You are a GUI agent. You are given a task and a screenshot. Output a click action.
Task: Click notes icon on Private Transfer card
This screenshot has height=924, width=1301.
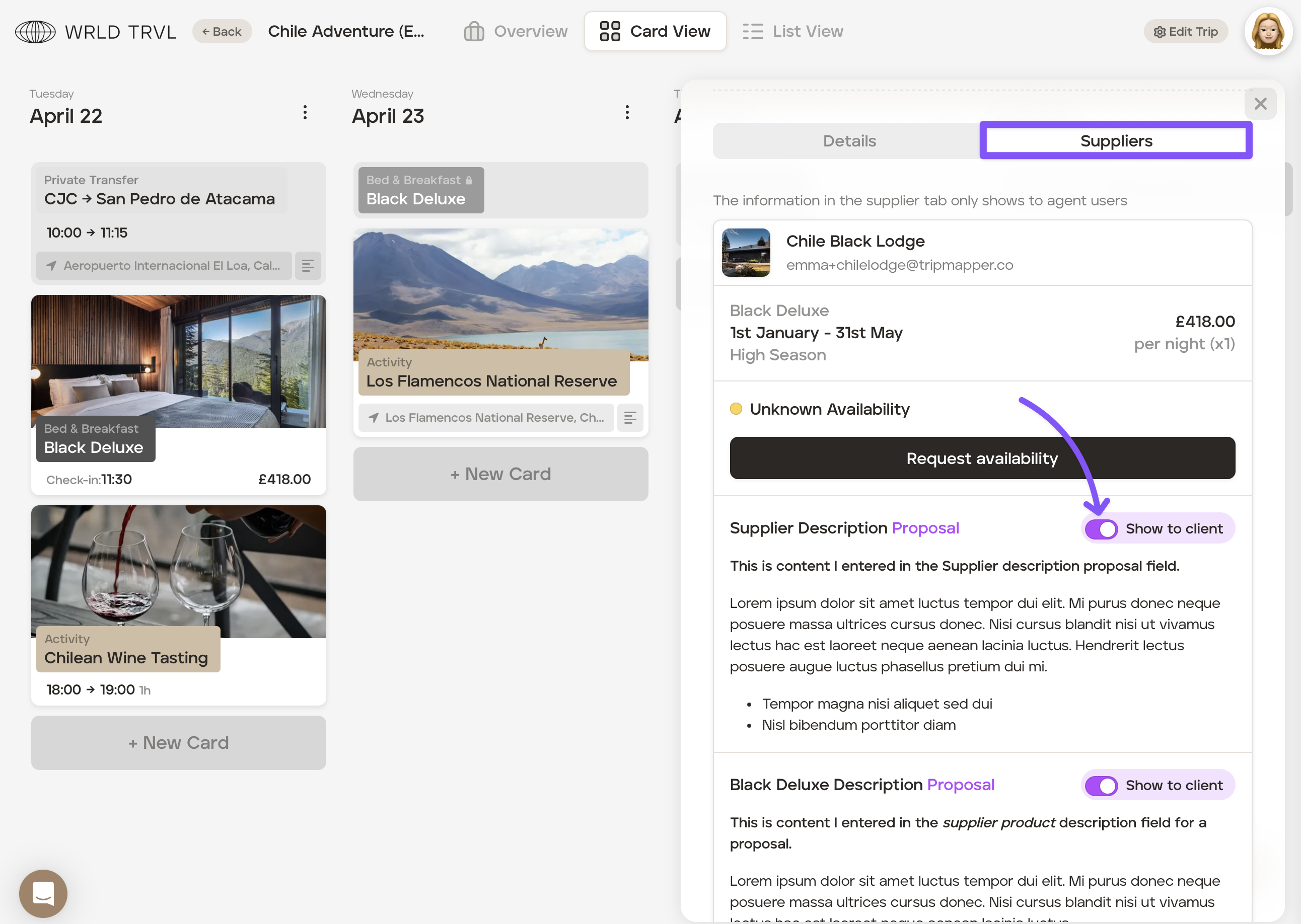point(308,266)
